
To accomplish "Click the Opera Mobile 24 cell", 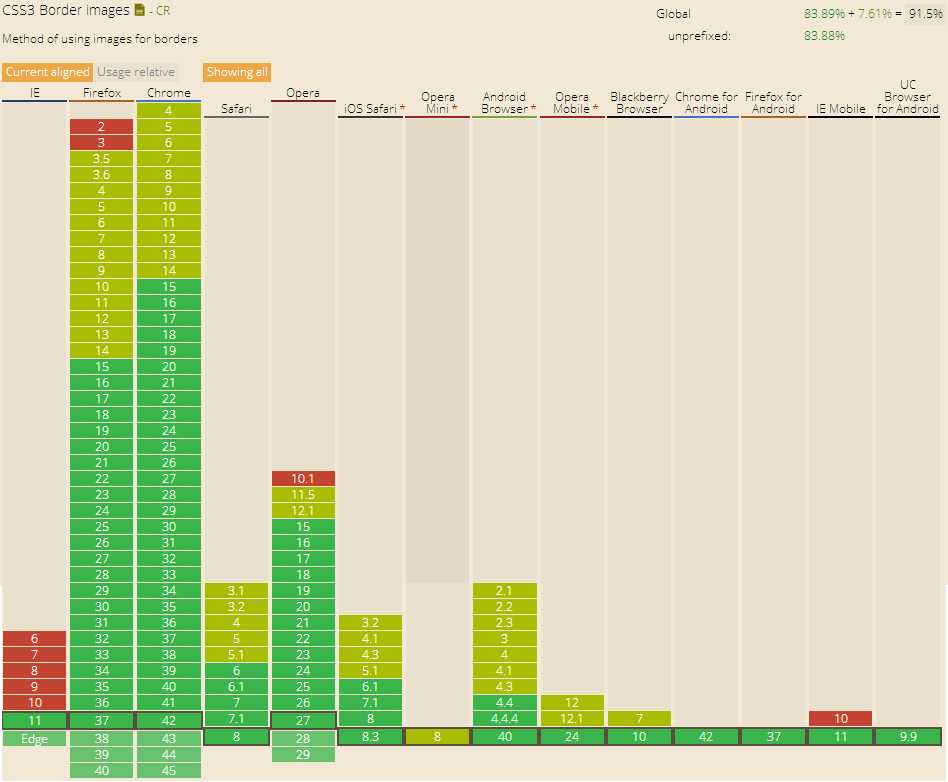I will 571,737.
